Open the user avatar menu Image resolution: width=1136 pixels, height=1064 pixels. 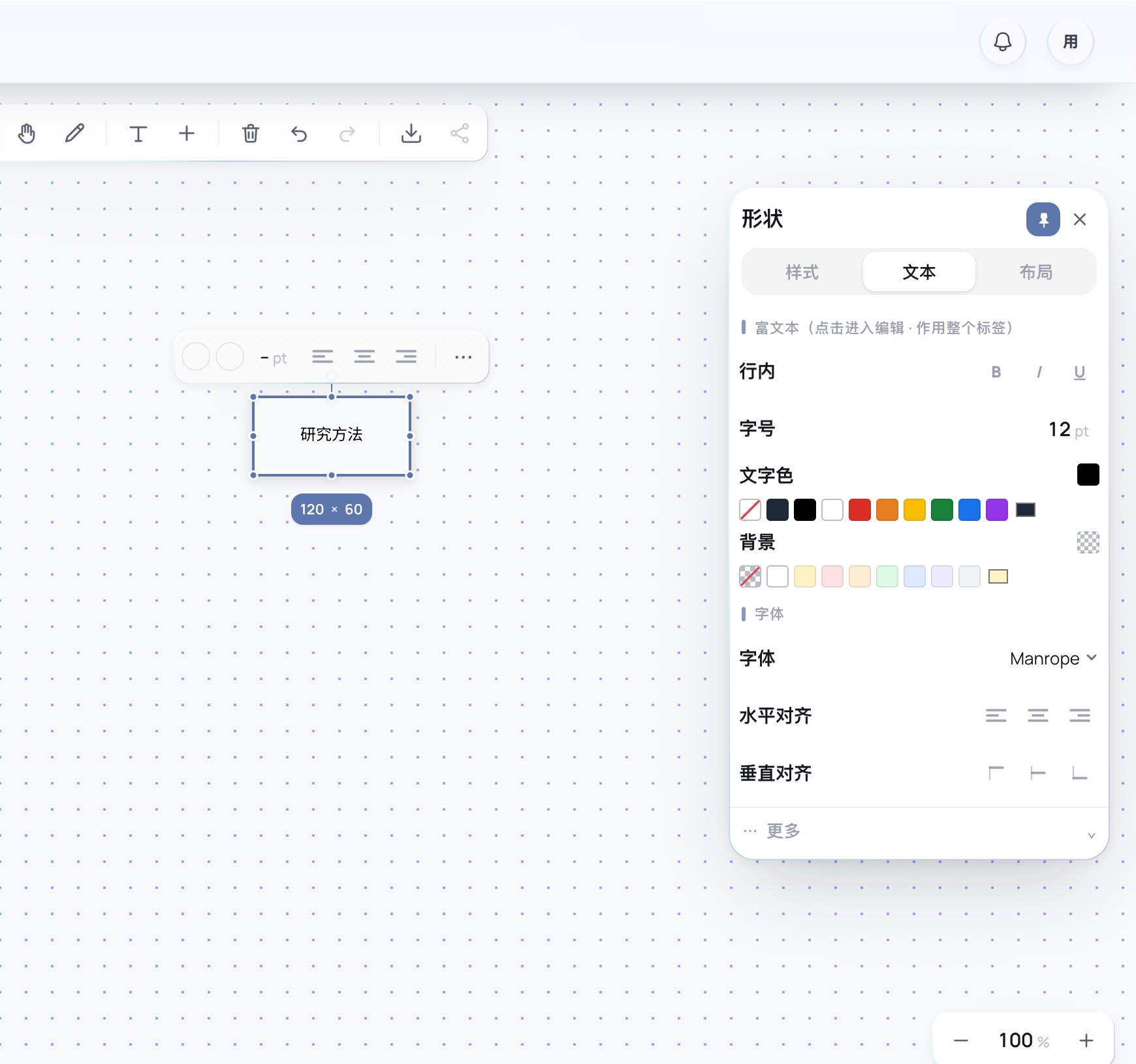(x=1071, y=42)
